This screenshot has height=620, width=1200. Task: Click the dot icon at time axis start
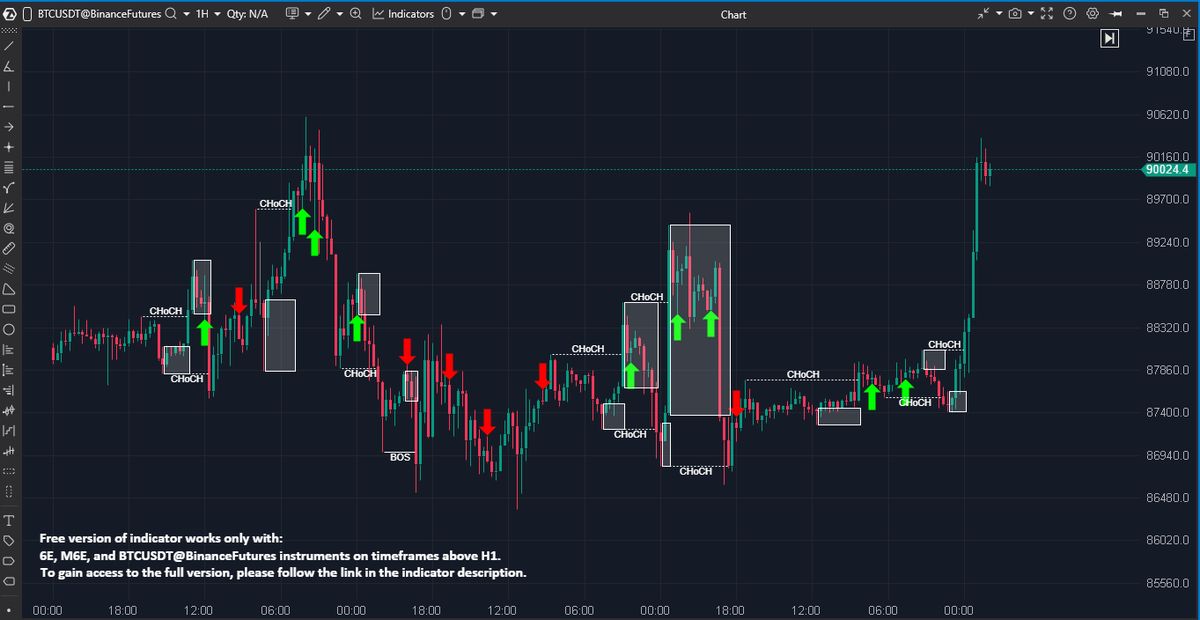9,609
